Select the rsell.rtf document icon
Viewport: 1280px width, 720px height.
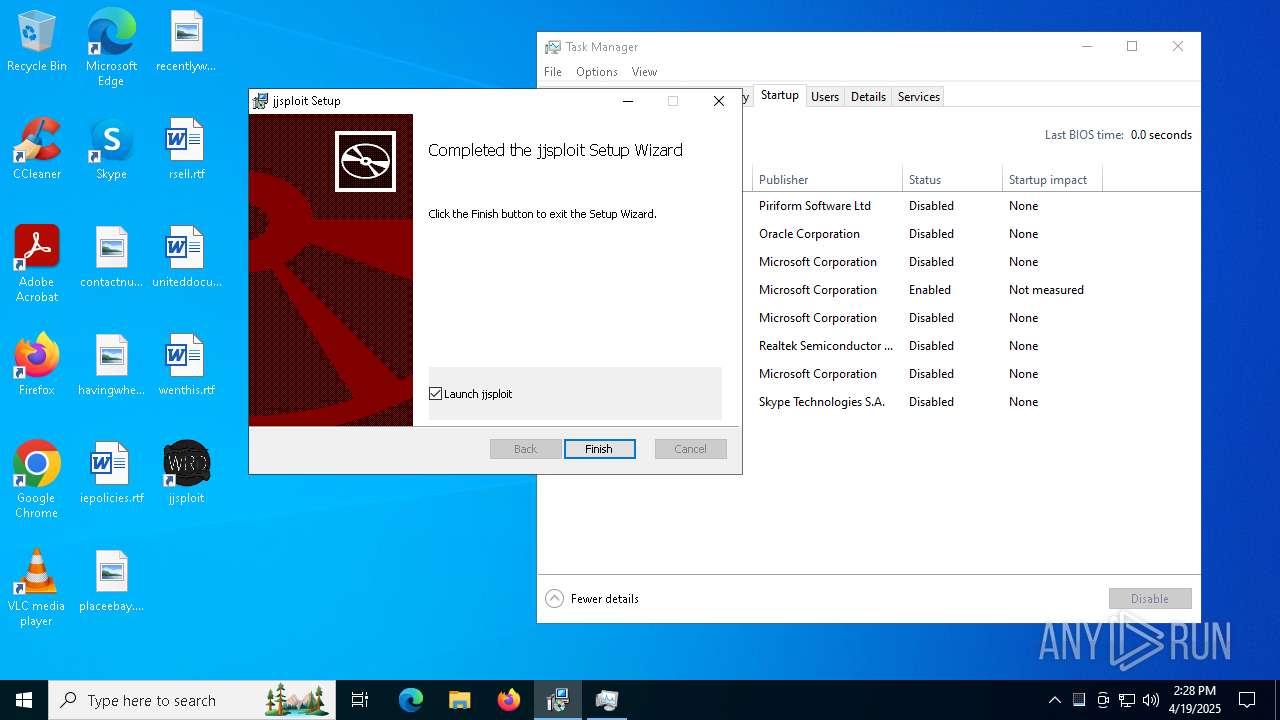point(186,150)
